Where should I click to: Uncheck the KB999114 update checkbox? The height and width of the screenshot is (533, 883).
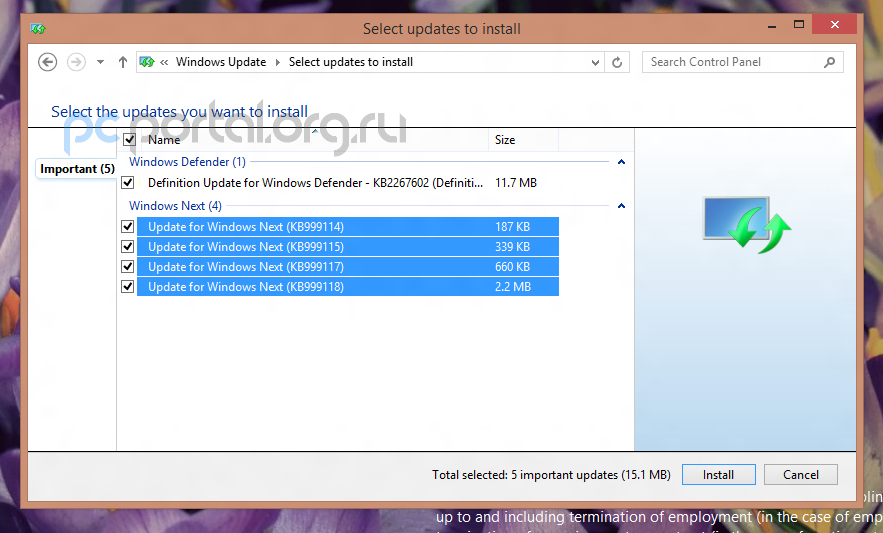point(127,227)
